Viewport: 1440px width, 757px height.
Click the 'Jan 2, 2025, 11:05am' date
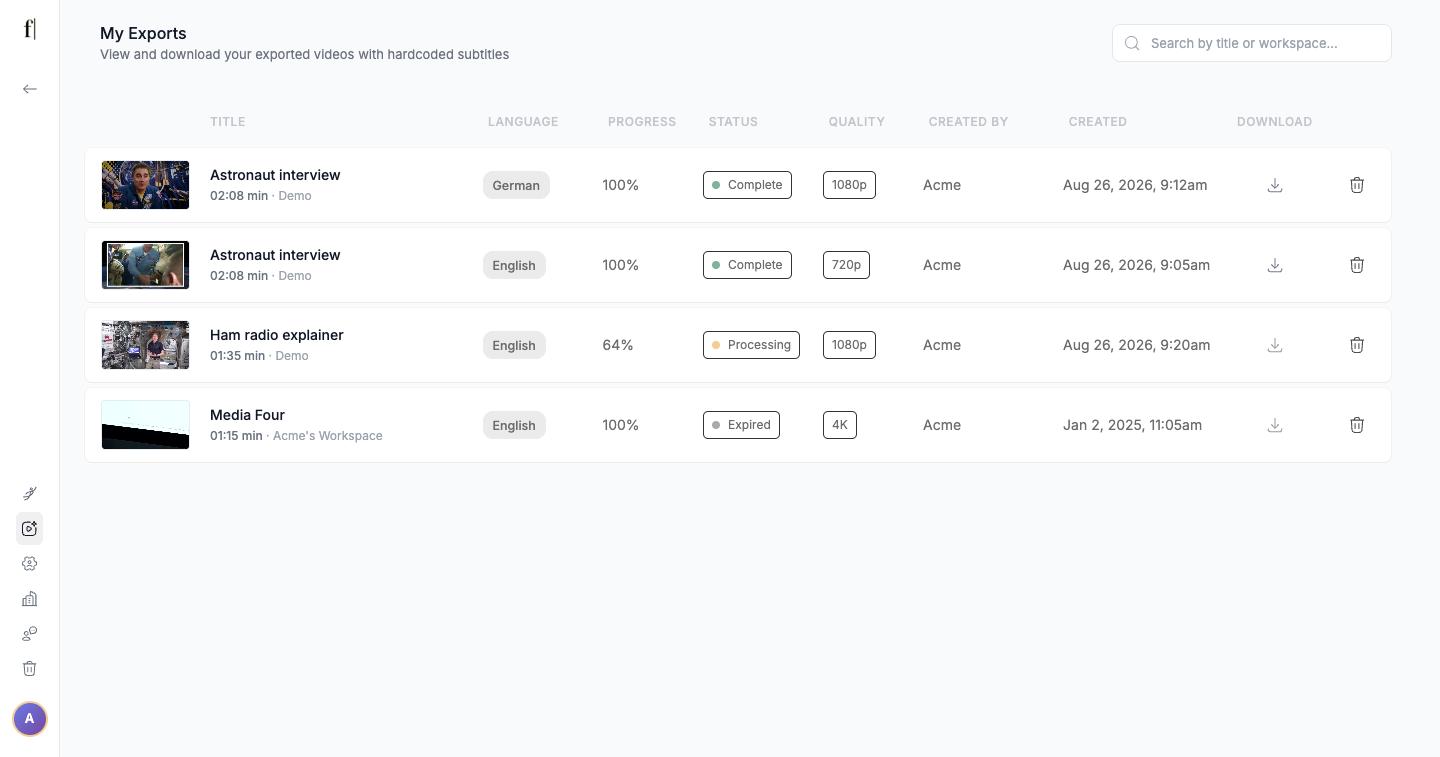coord(1132,425)
